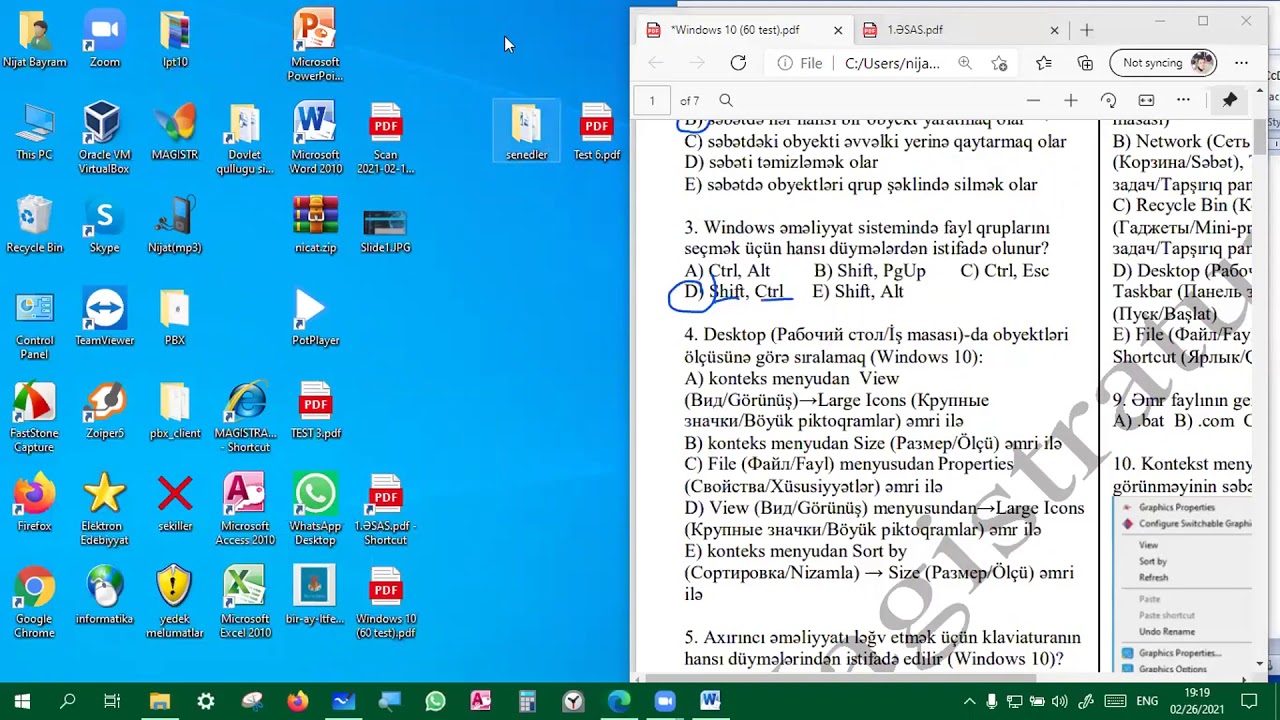1280x720 pixels.
Task: Select the Microsoft PowerPoint desktop icon
Action: (x=315, y=45)
